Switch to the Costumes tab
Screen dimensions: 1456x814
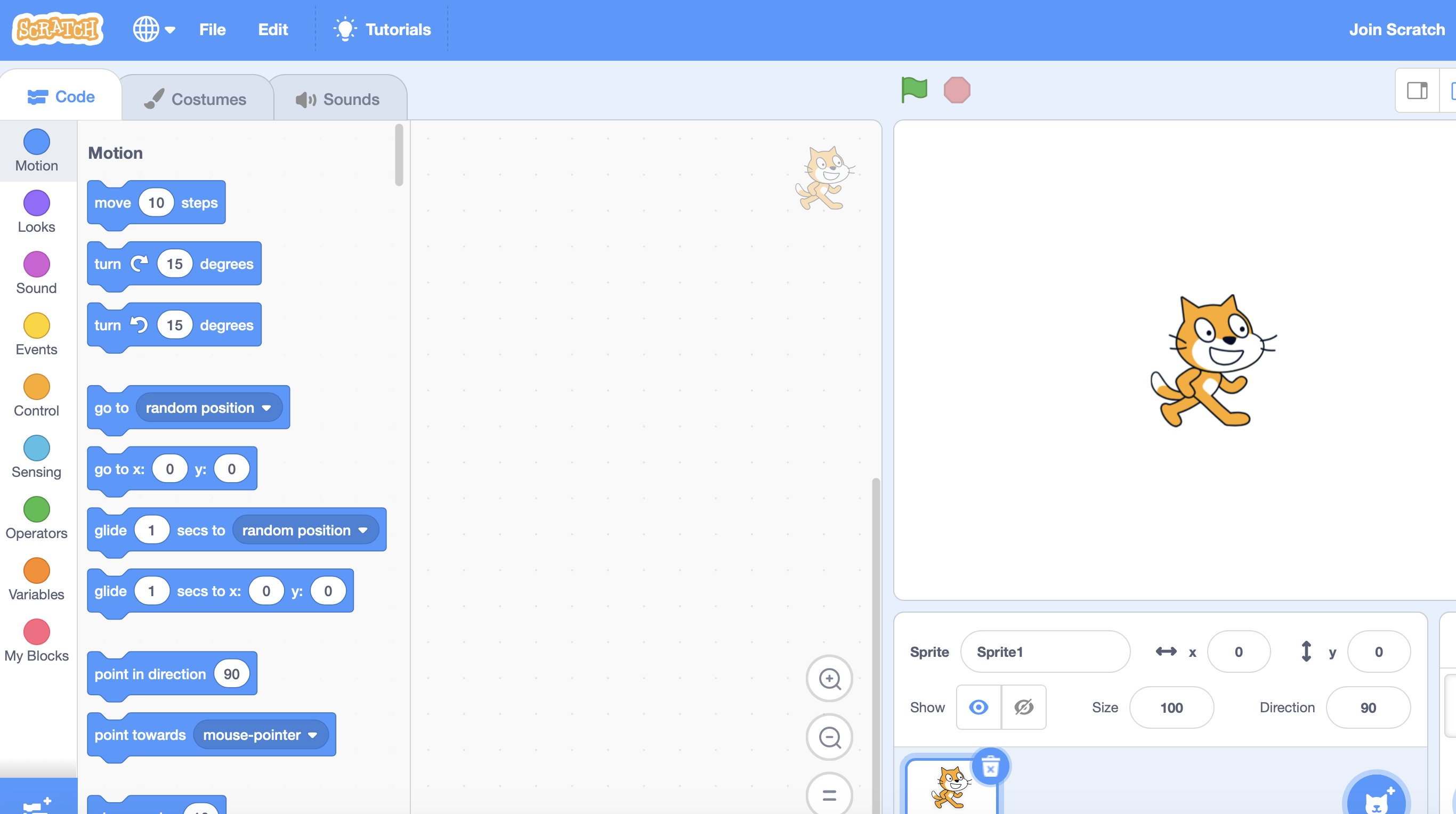196,99
